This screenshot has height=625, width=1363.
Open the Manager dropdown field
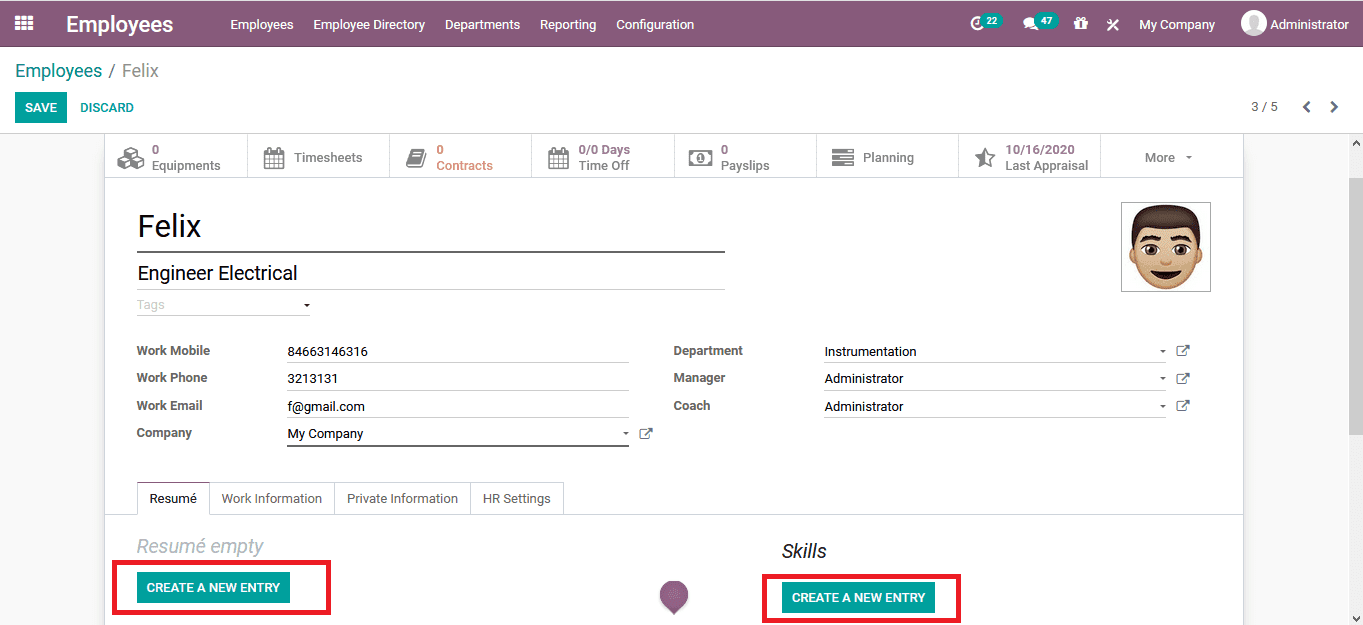click(x=995, y=379)
